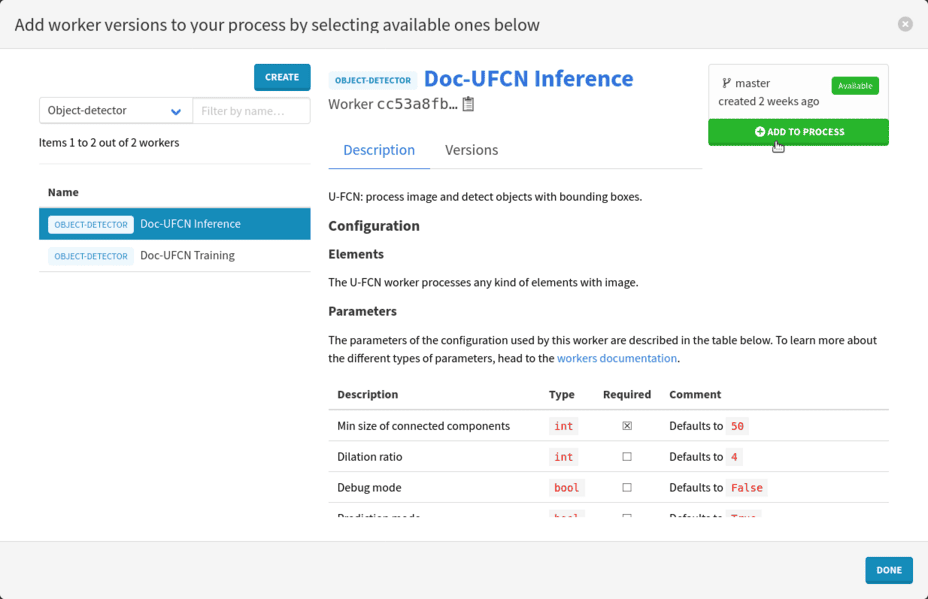The width and height of the screenshot is (928, 599).
Task: Click 'Items 1 to 2 out of 2 workers'
Action: click(x=109, y=143)
